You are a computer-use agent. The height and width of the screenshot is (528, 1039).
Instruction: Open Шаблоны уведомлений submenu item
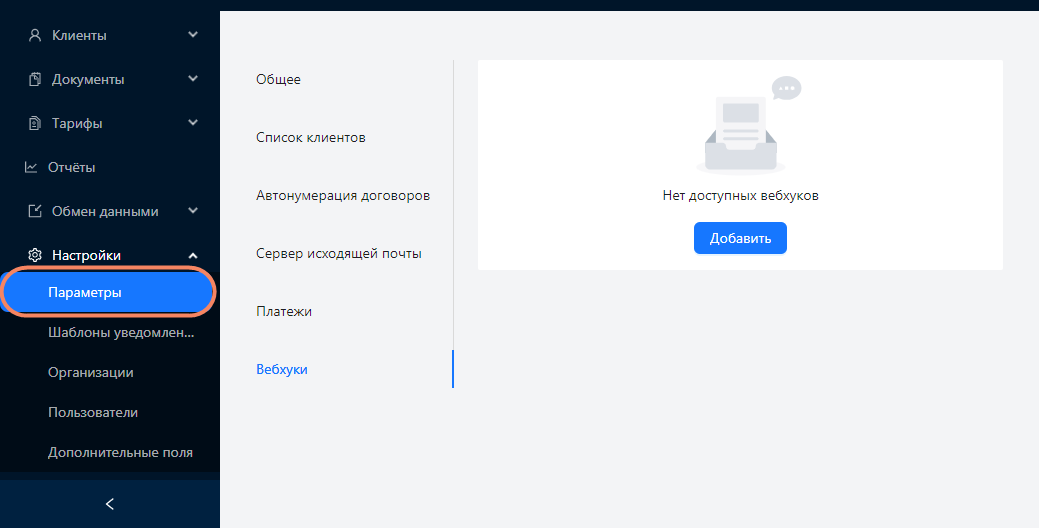[x=121, y=333]
